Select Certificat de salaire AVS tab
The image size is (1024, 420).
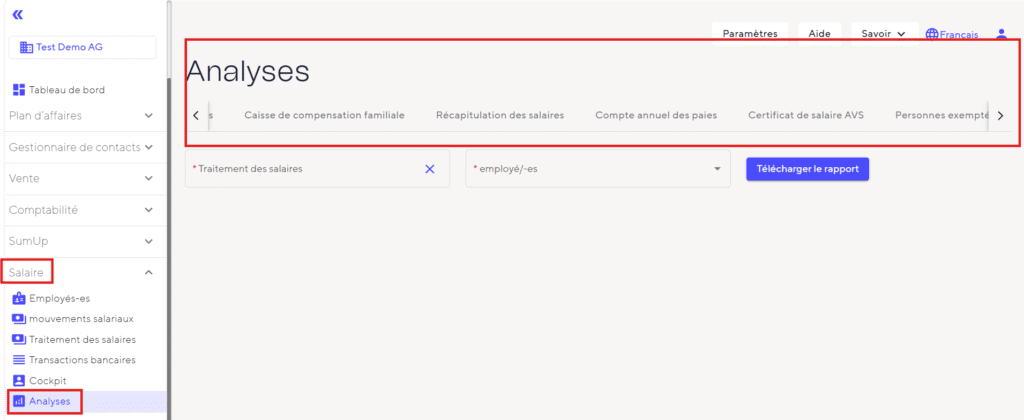[805, 115]
